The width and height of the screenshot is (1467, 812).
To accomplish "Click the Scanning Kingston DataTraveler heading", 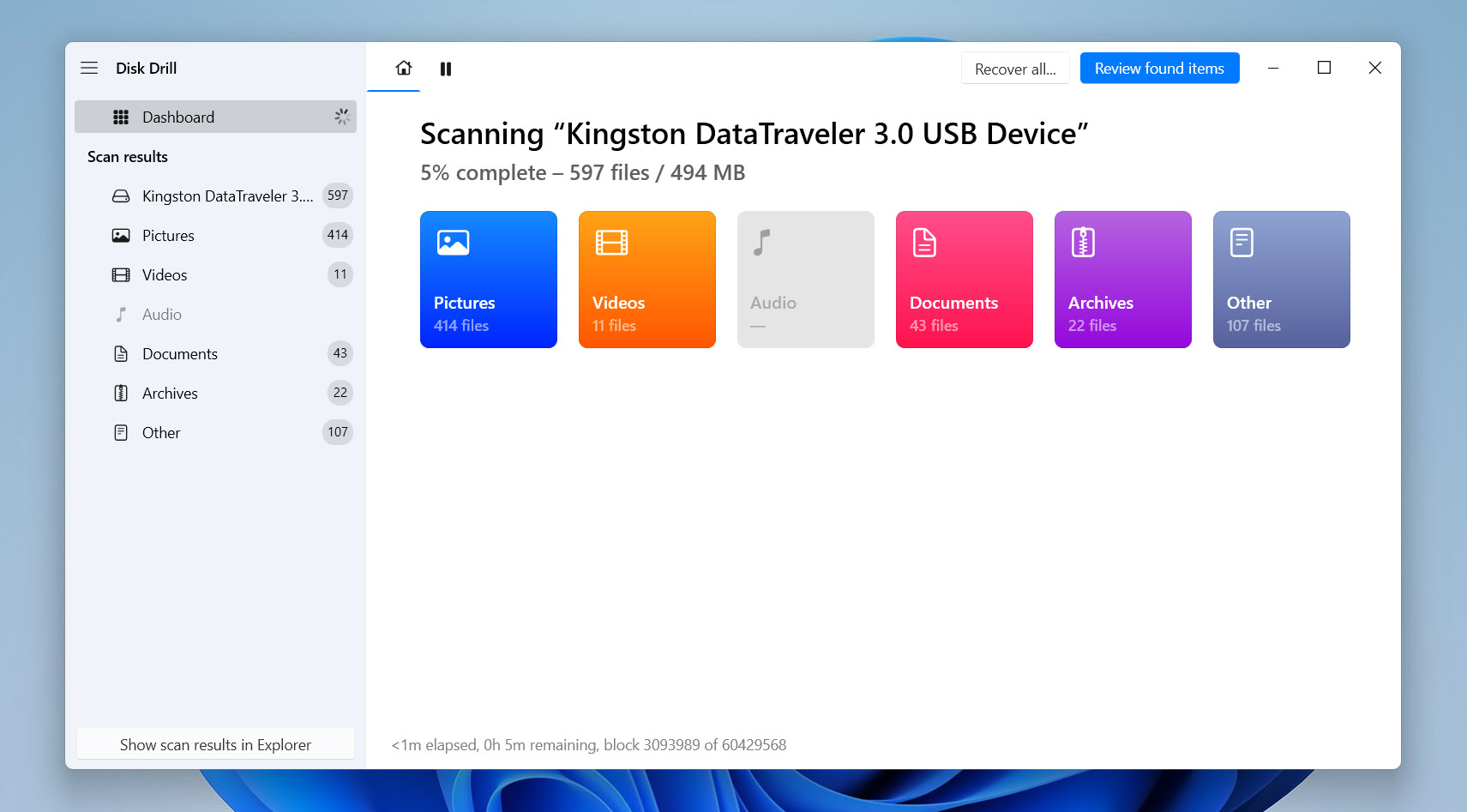I will coord(755,134).
